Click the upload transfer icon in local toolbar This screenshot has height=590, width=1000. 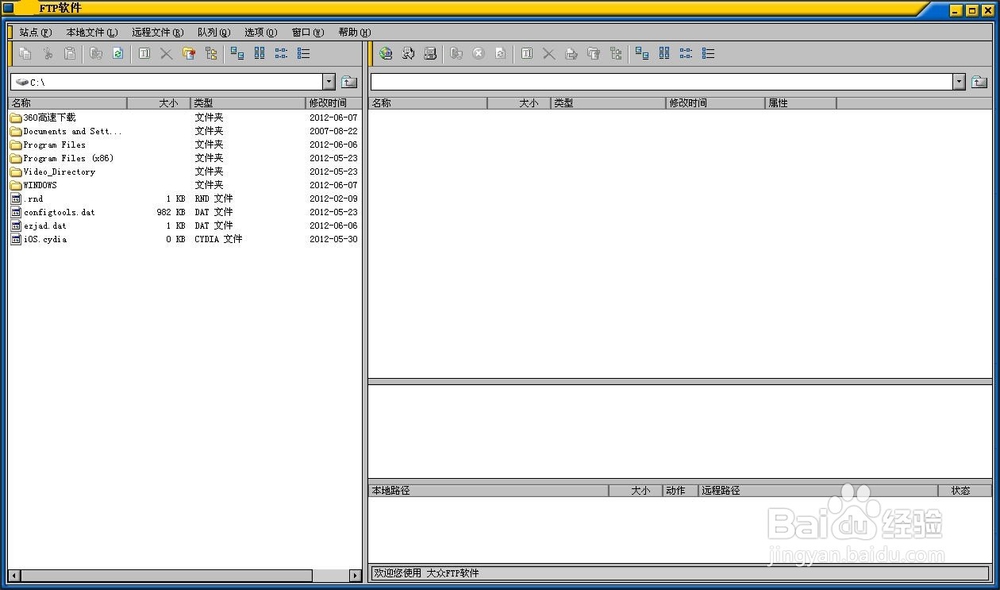tap(96, 54)
